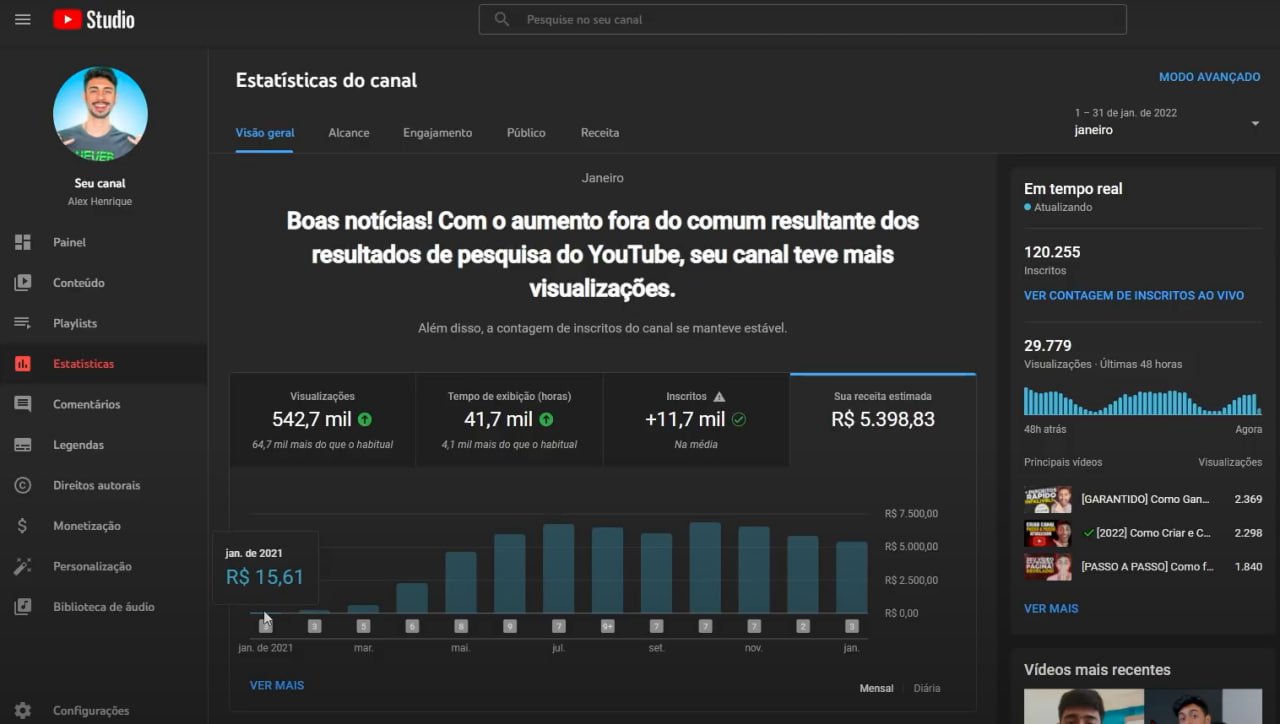This screenshot has width=1280, height=724.
Task: Click the video marker above mar. label
Action: tap(363, 626)
